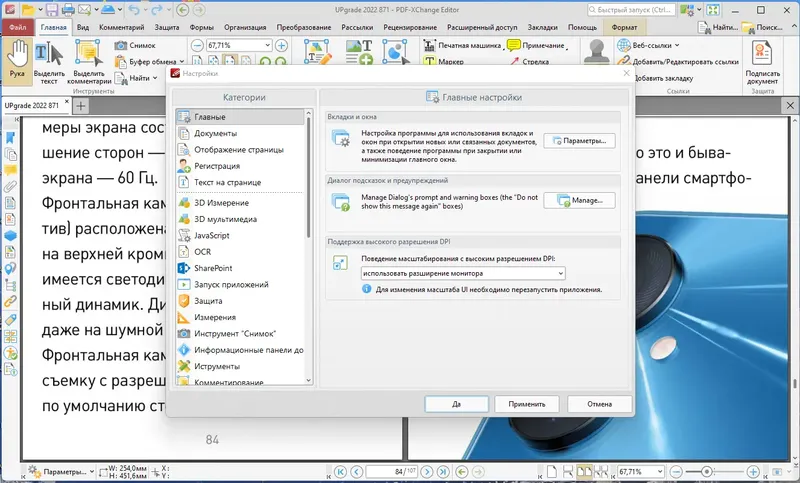The height and width of the screenshot is (483, 800).
Task: Go to next page button in status bar
Action: tap(427, 472)
